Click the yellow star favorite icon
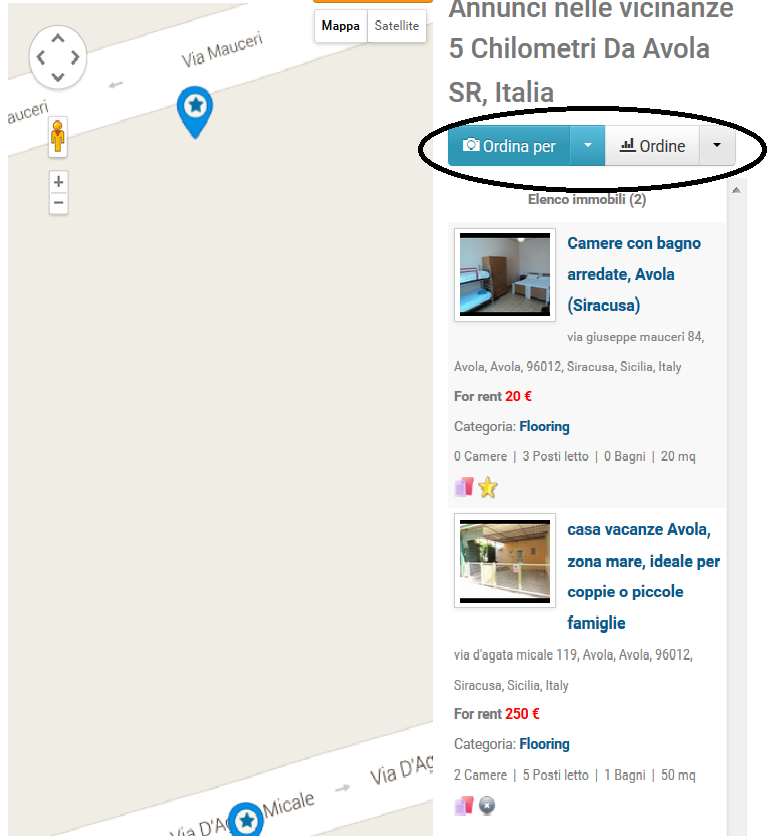Image resolution: width=767 pixels, height=836 pixels. (488, 487)
